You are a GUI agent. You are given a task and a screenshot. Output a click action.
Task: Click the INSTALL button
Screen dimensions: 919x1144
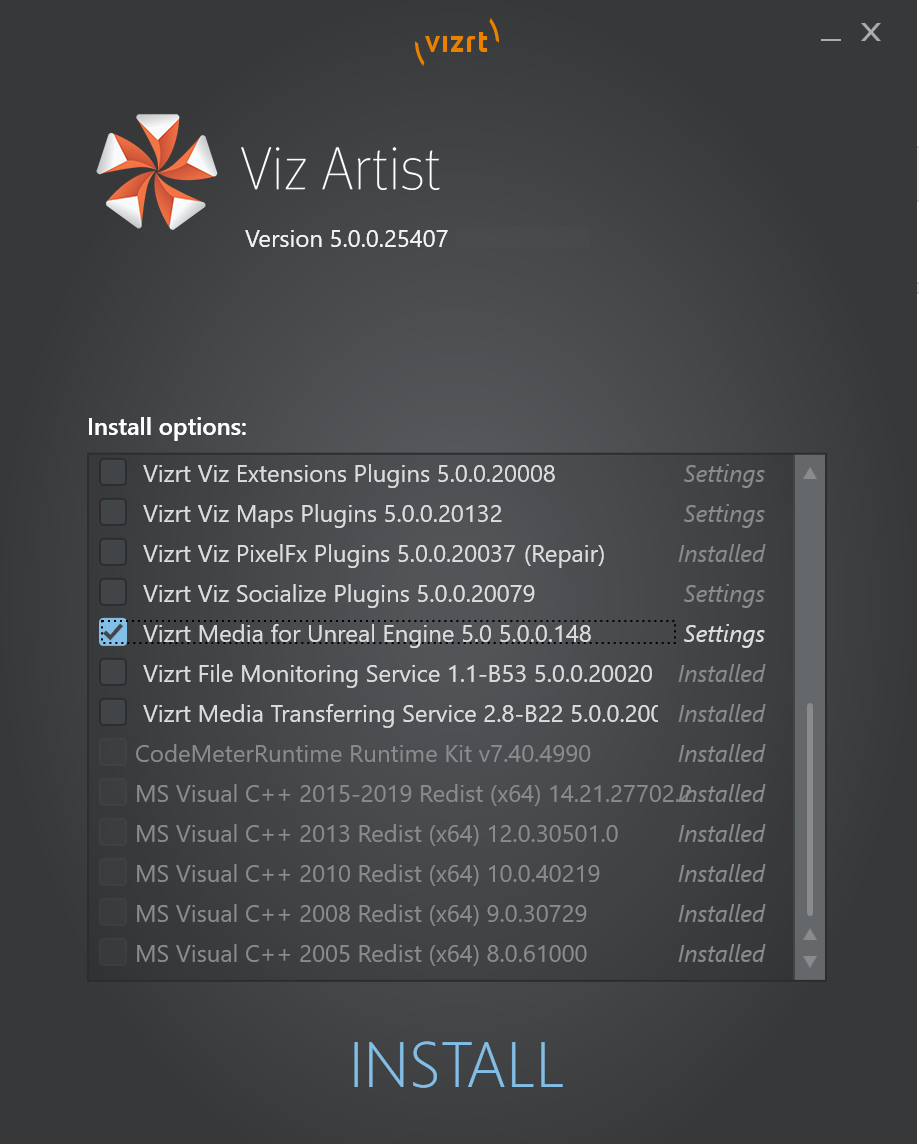coord(457,1065)
